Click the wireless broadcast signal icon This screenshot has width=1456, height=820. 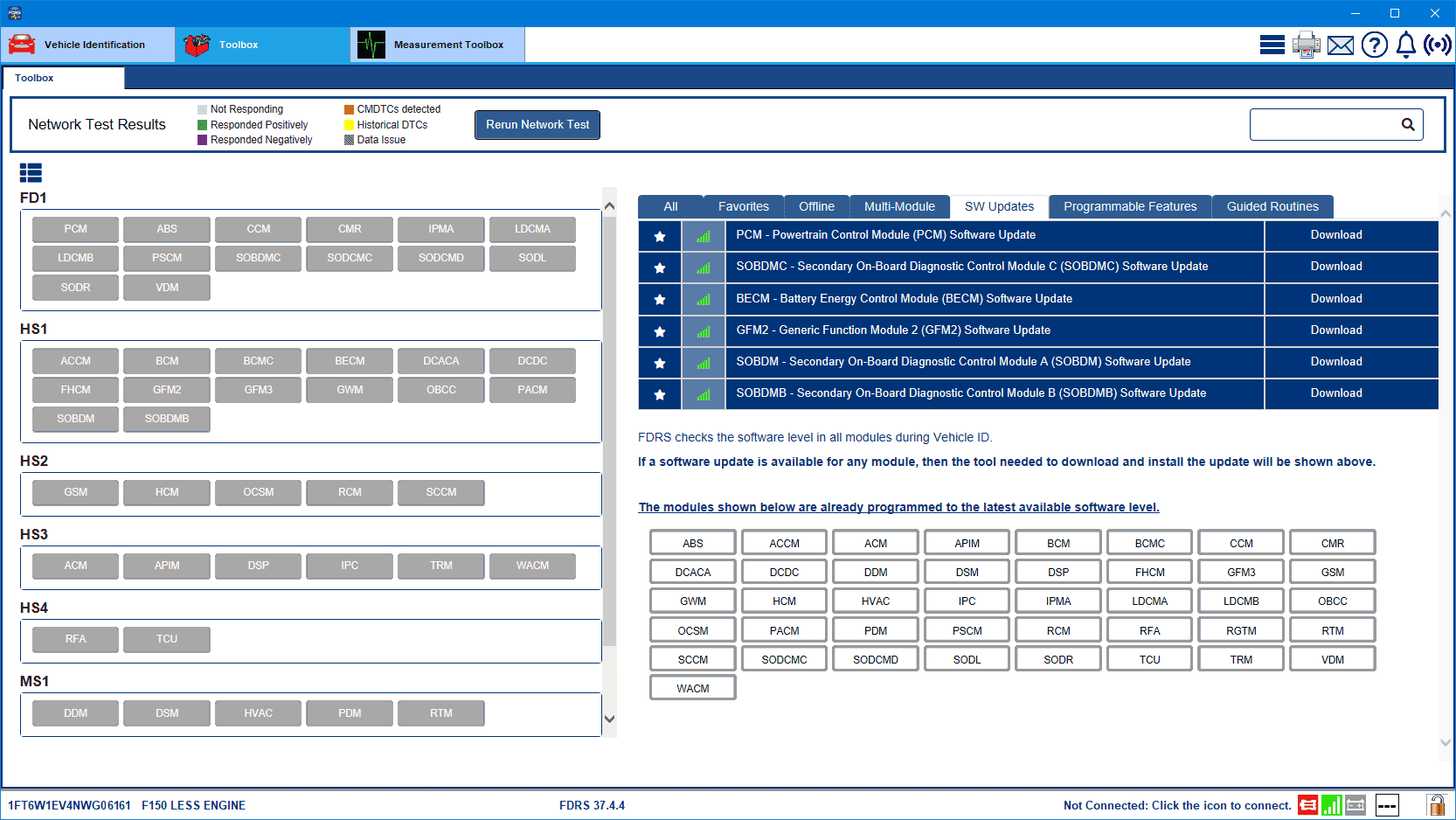click(1437, 45)
